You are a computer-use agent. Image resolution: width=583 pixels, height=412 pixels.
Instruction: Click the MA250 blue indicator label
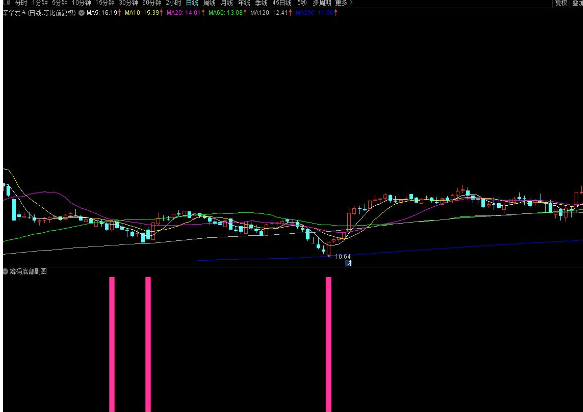(x=316, y=13)
